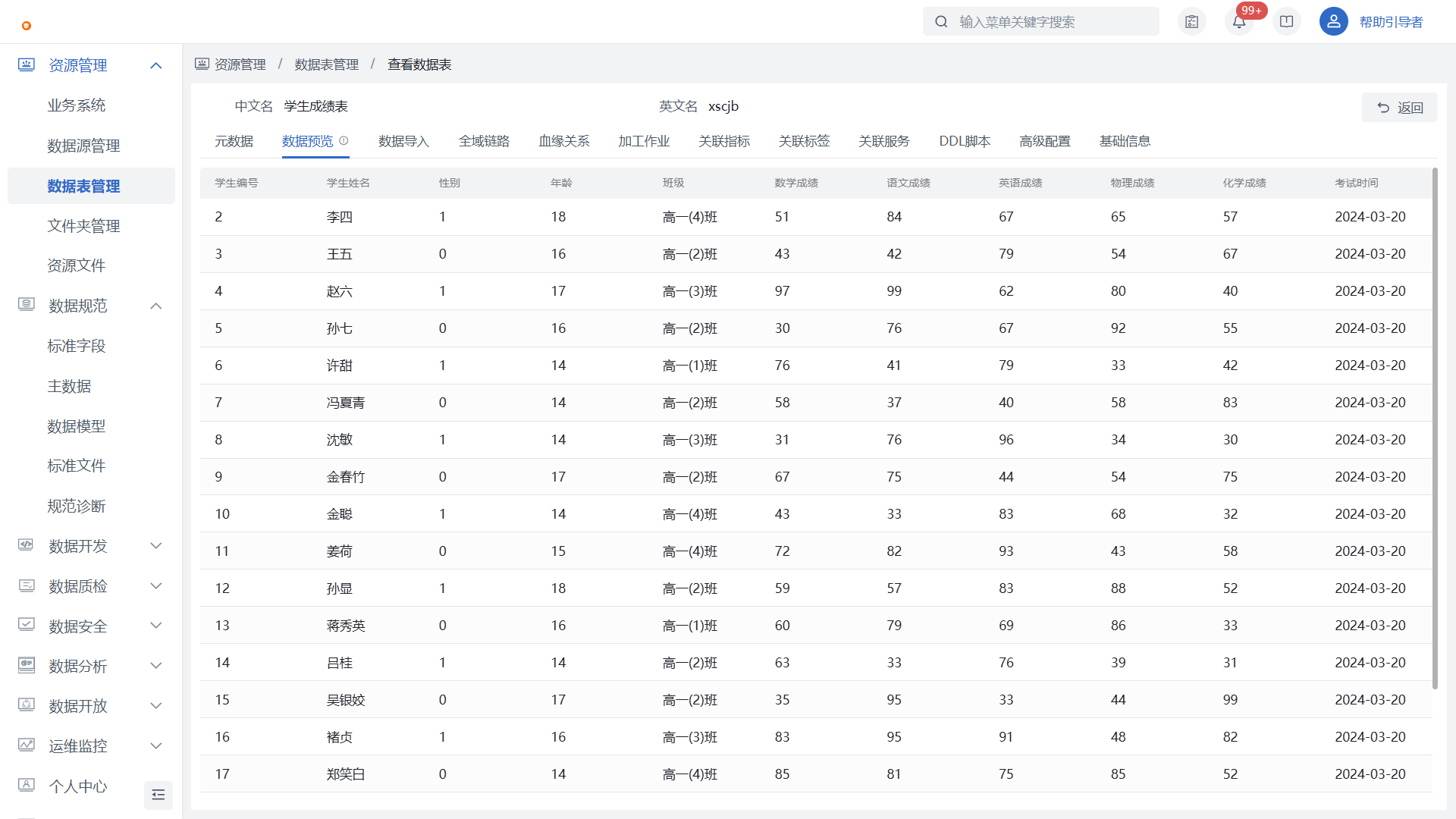
Task: Open notifications bell icon
Action: coord(1239,22)
